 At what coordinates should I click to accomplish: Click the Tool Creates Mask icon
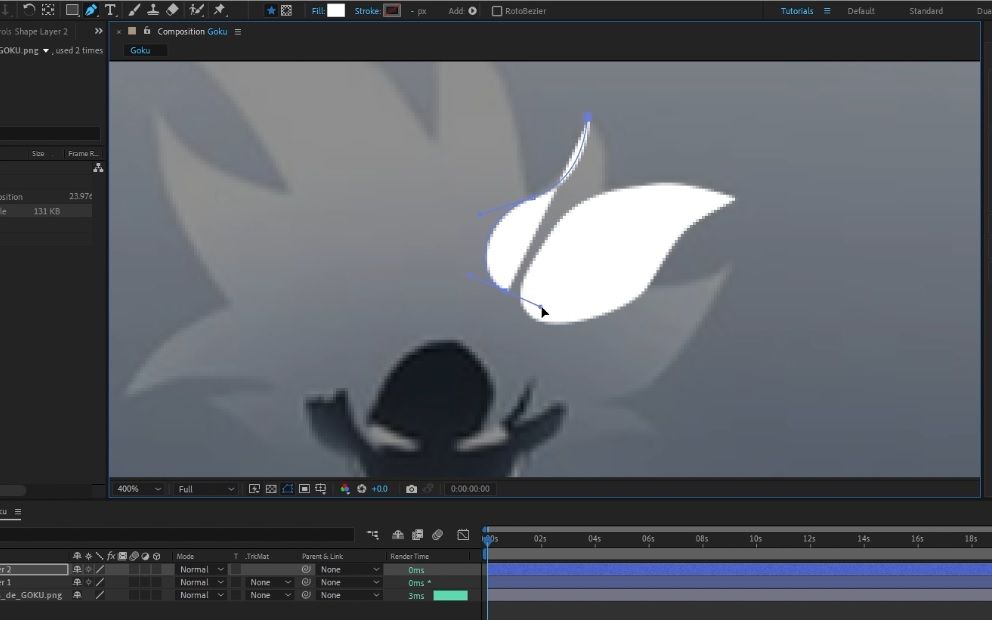click(287, 10)
